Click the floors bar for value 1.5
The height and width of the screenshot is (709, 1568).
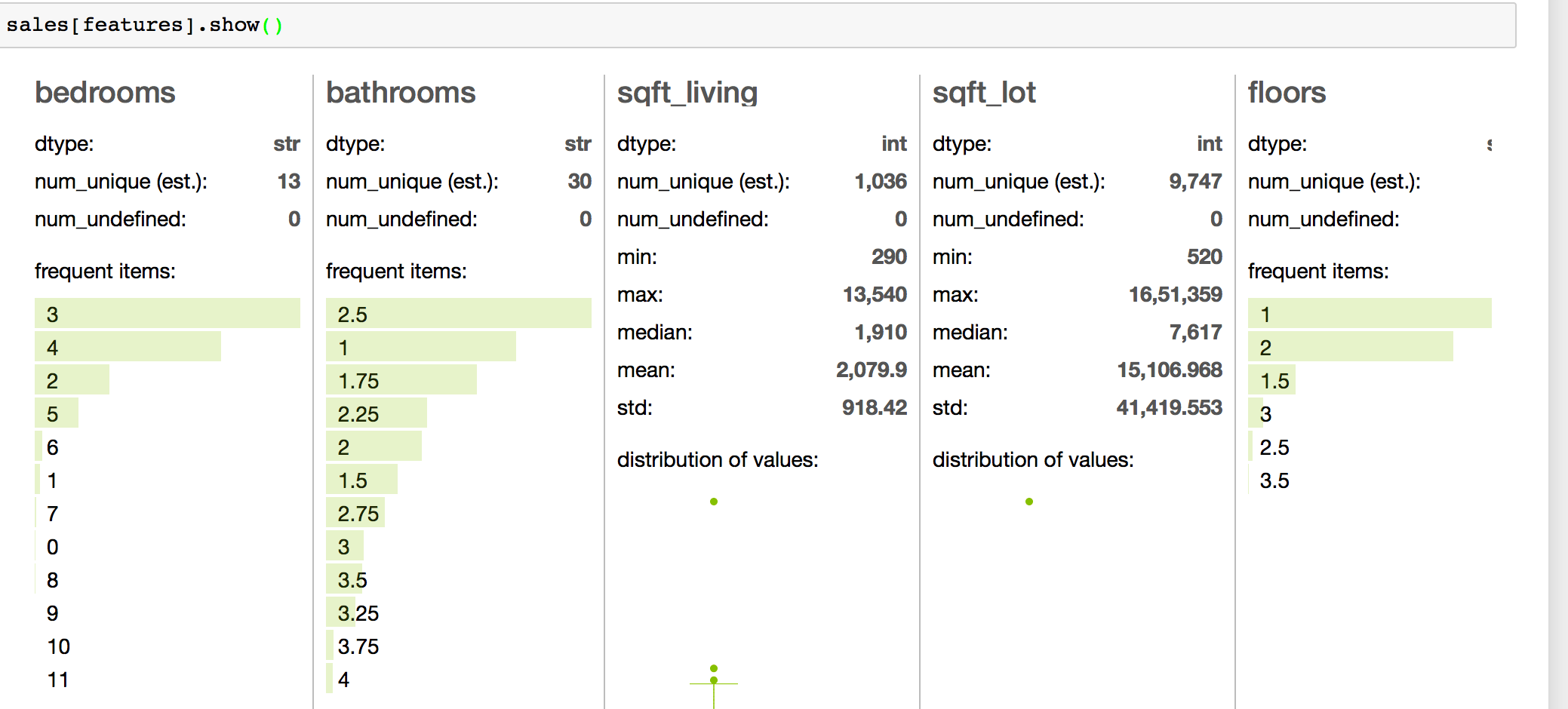point(1272,379)
